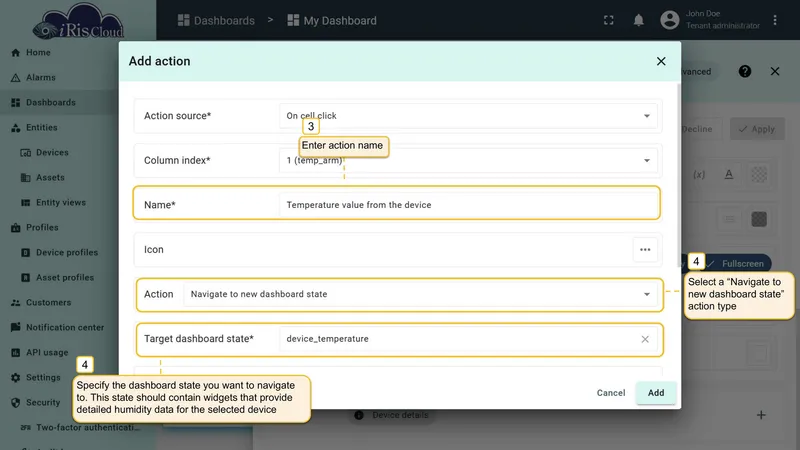Open Profiles section in sidebar
Viewport: 800px width, 450px height.
[42, 228]
